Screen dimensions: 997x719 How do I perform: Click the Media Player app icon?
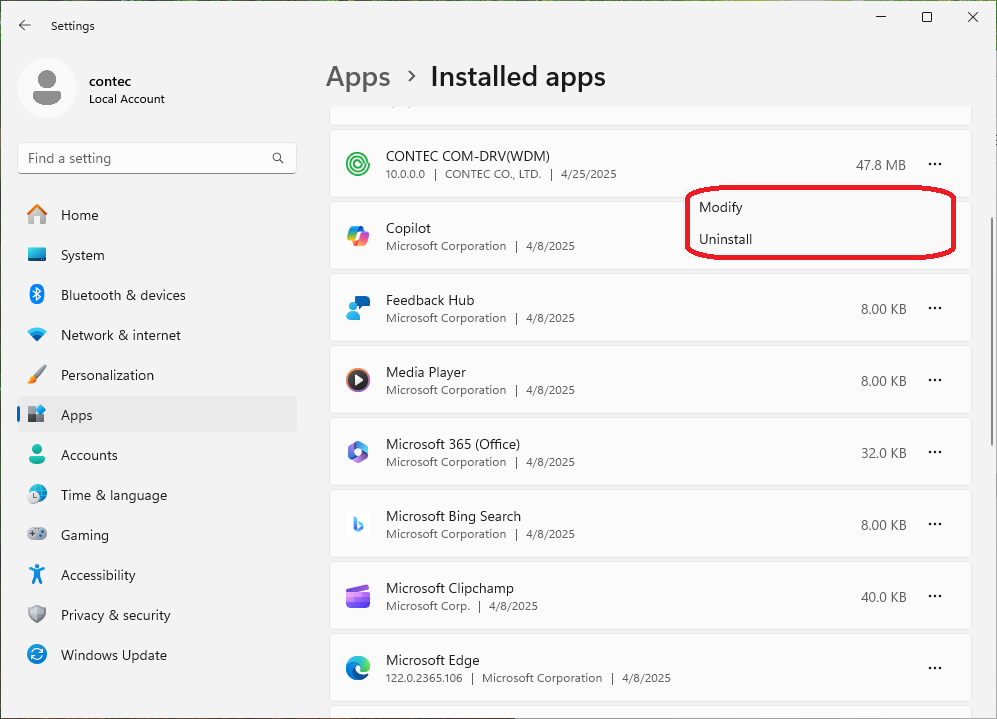coord(358,380)
